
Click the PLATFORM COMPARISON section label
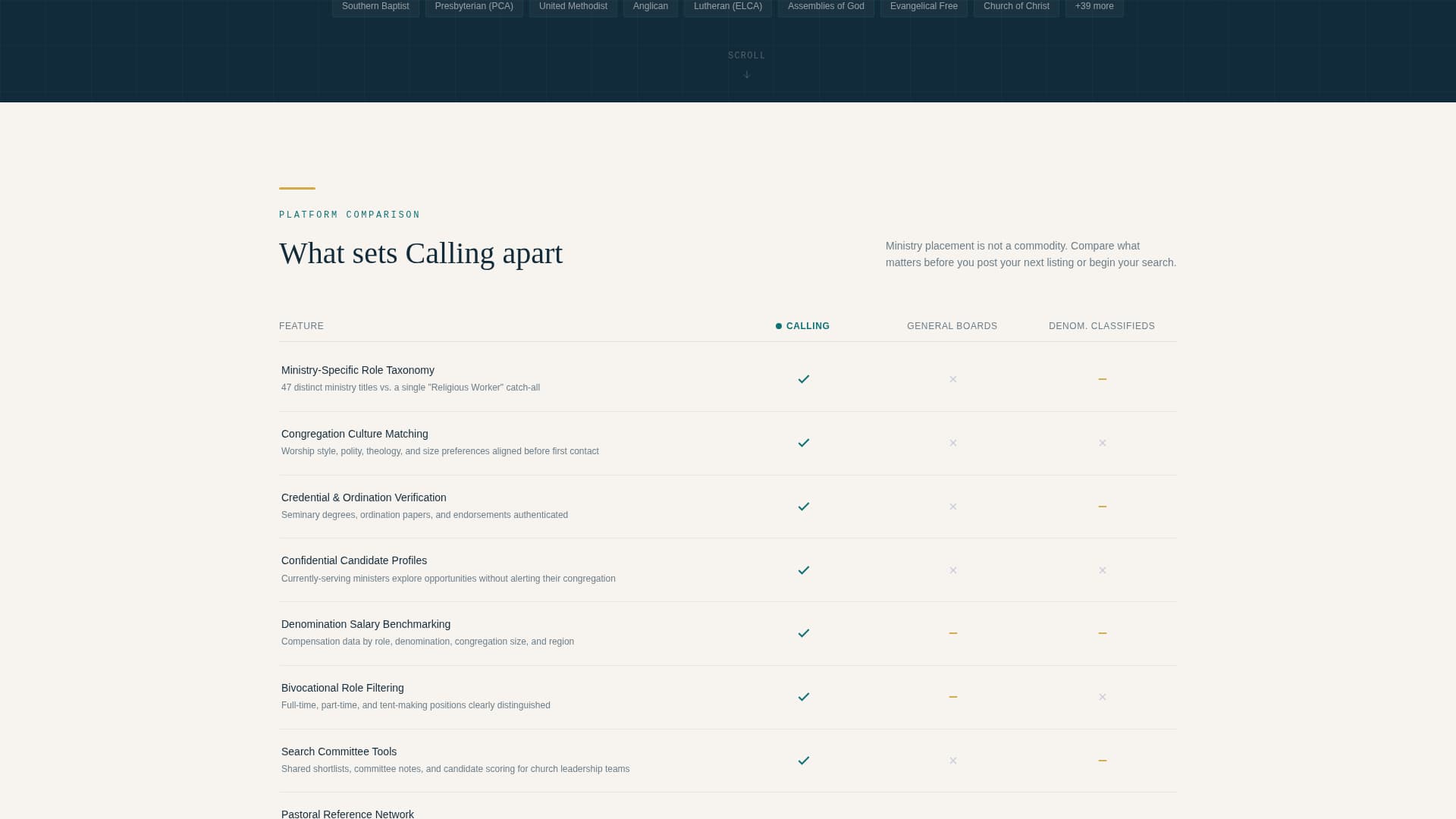pos(350,215)
